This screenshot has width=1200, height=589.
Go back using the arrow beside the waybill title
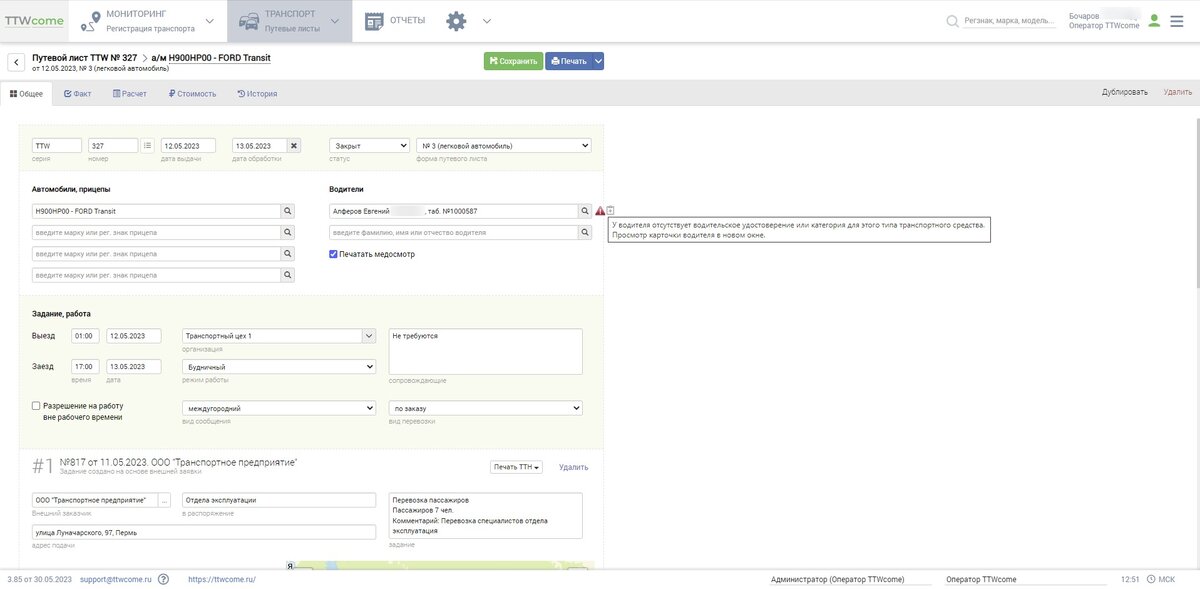16,63
